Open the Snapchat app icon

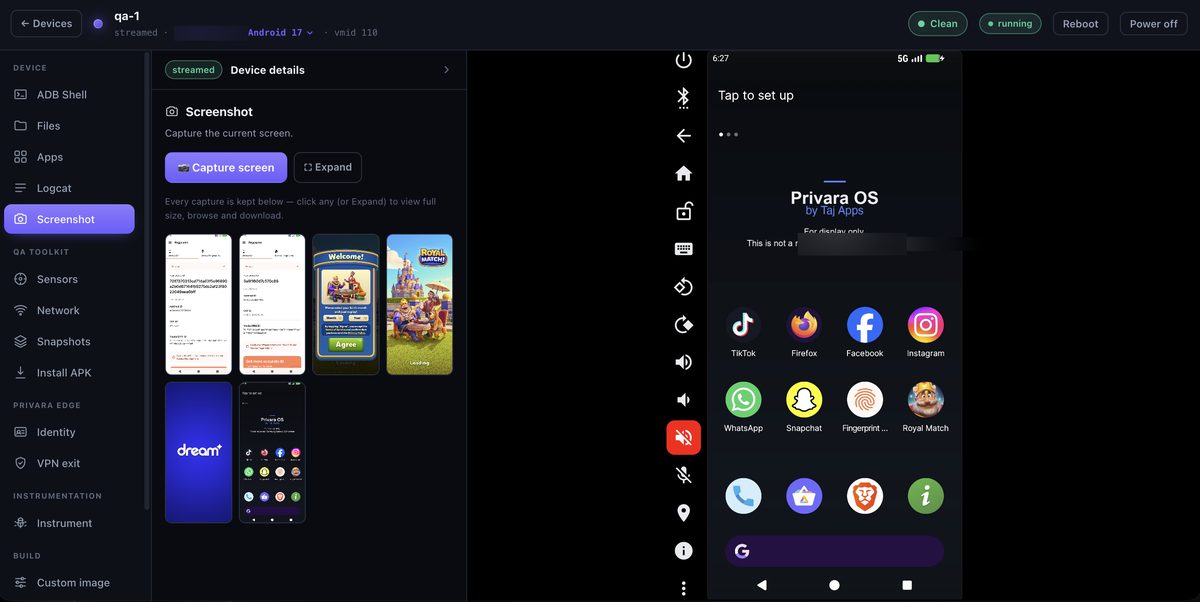click(804, 400)
